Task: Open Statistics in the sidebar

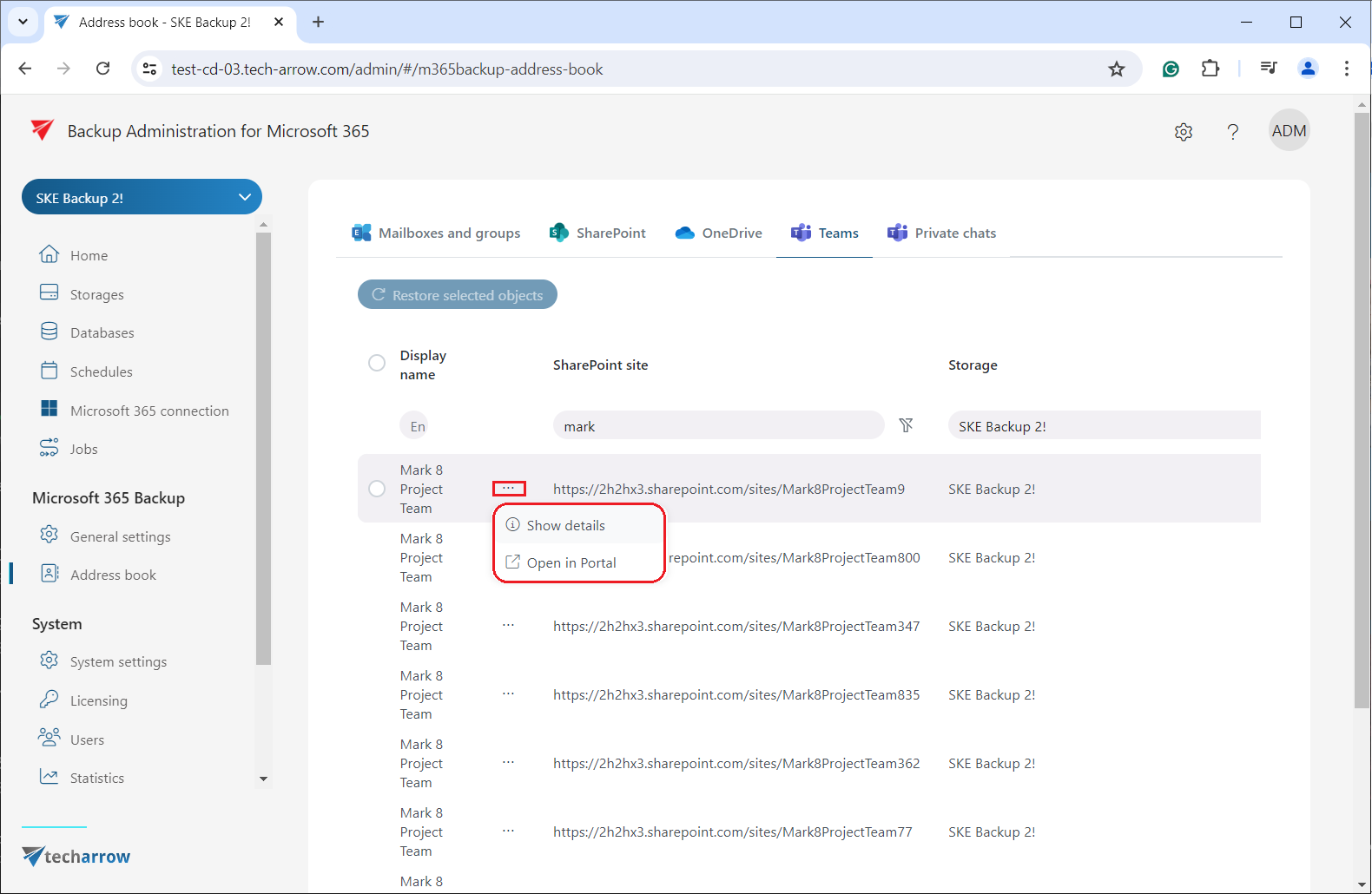Action: pyautogui.click(x=96, y=778)
